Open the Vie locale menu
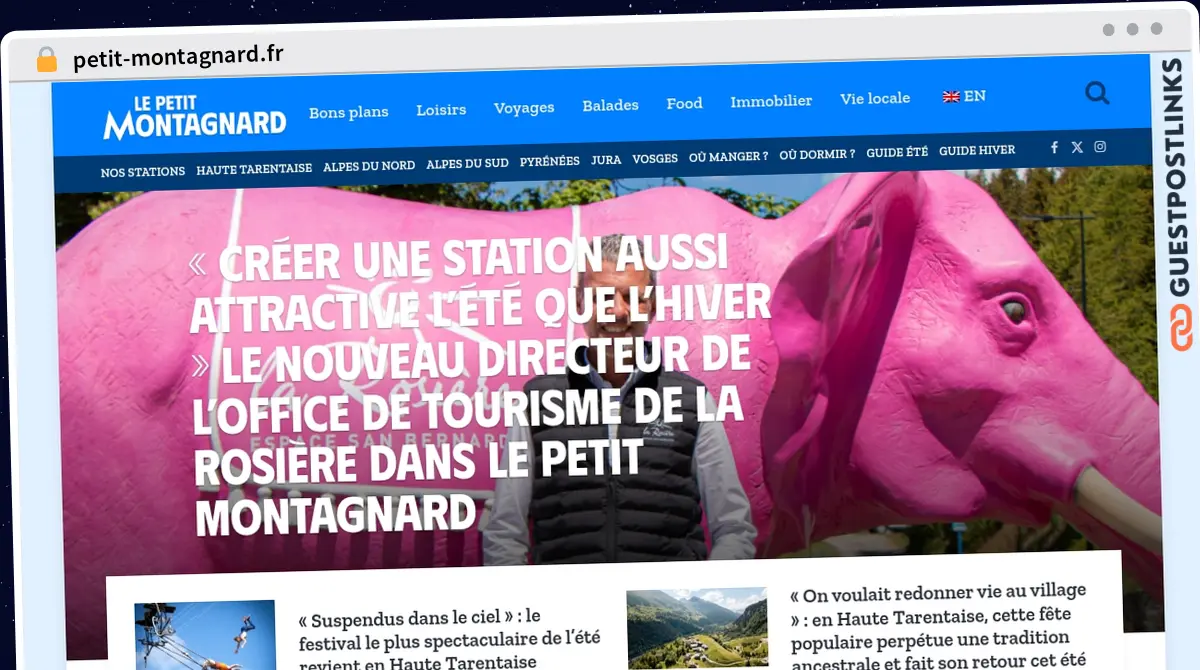 point(875,98)
